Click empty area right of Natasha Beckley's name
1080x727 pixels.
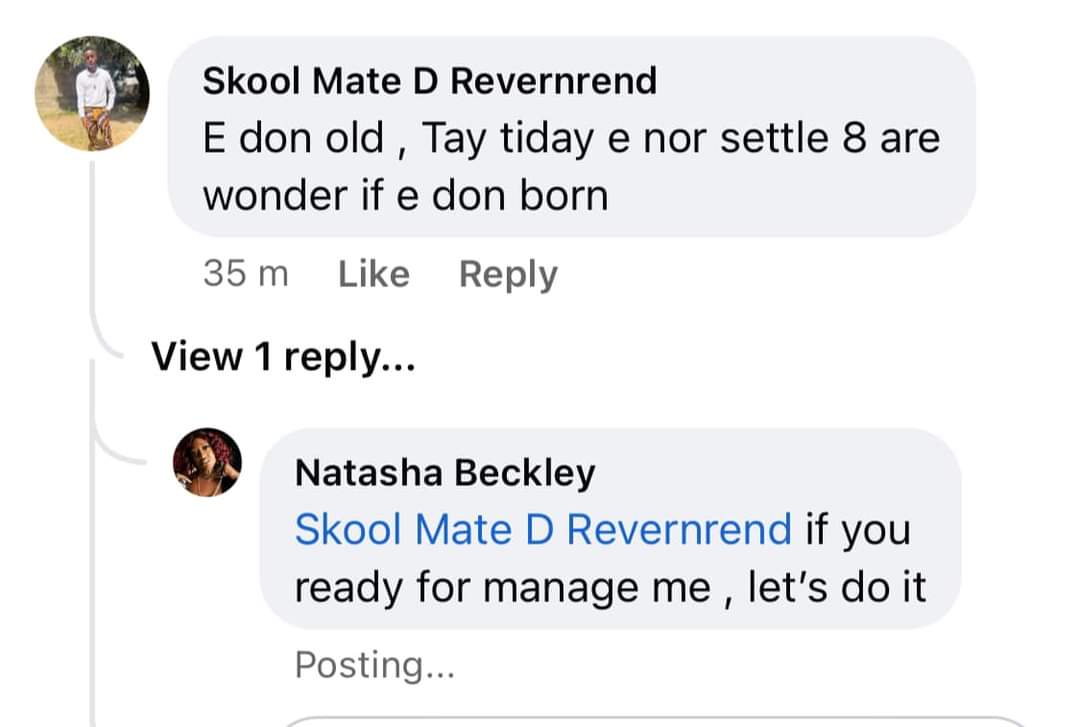point(780,473)
